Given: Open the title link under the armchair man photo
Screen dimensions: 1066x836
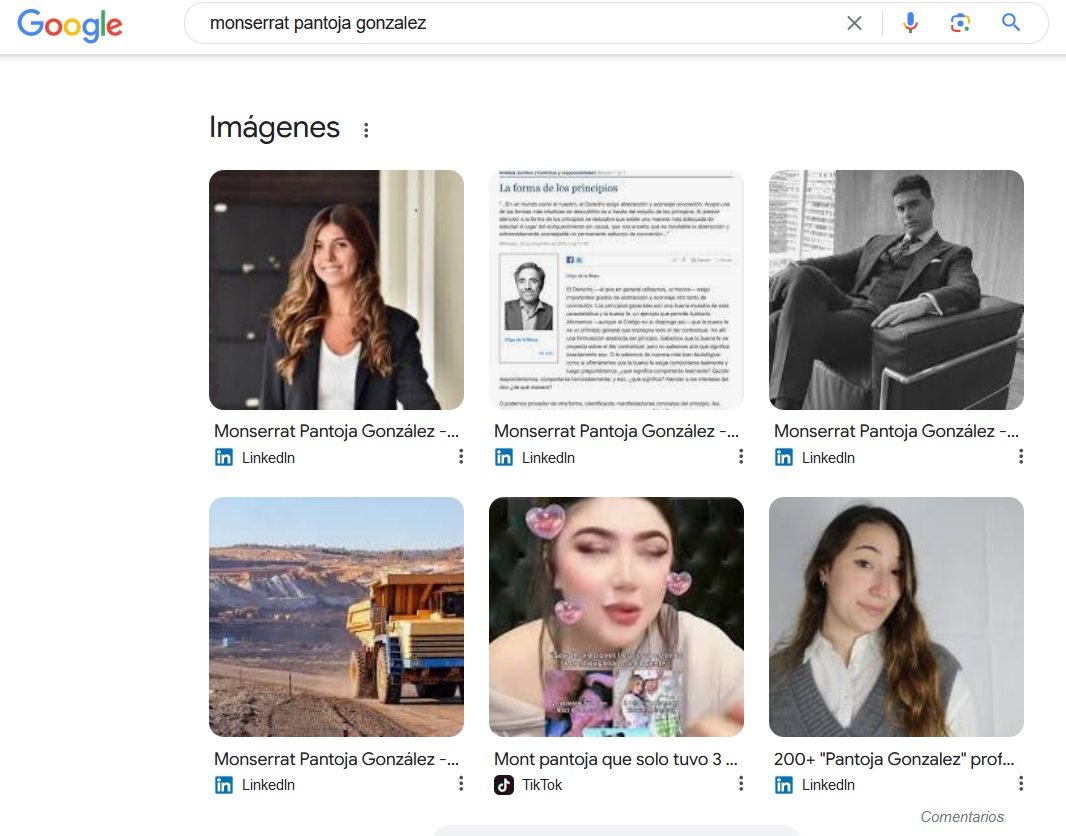Looking at the screenshot, I should (x=896, y=431).
